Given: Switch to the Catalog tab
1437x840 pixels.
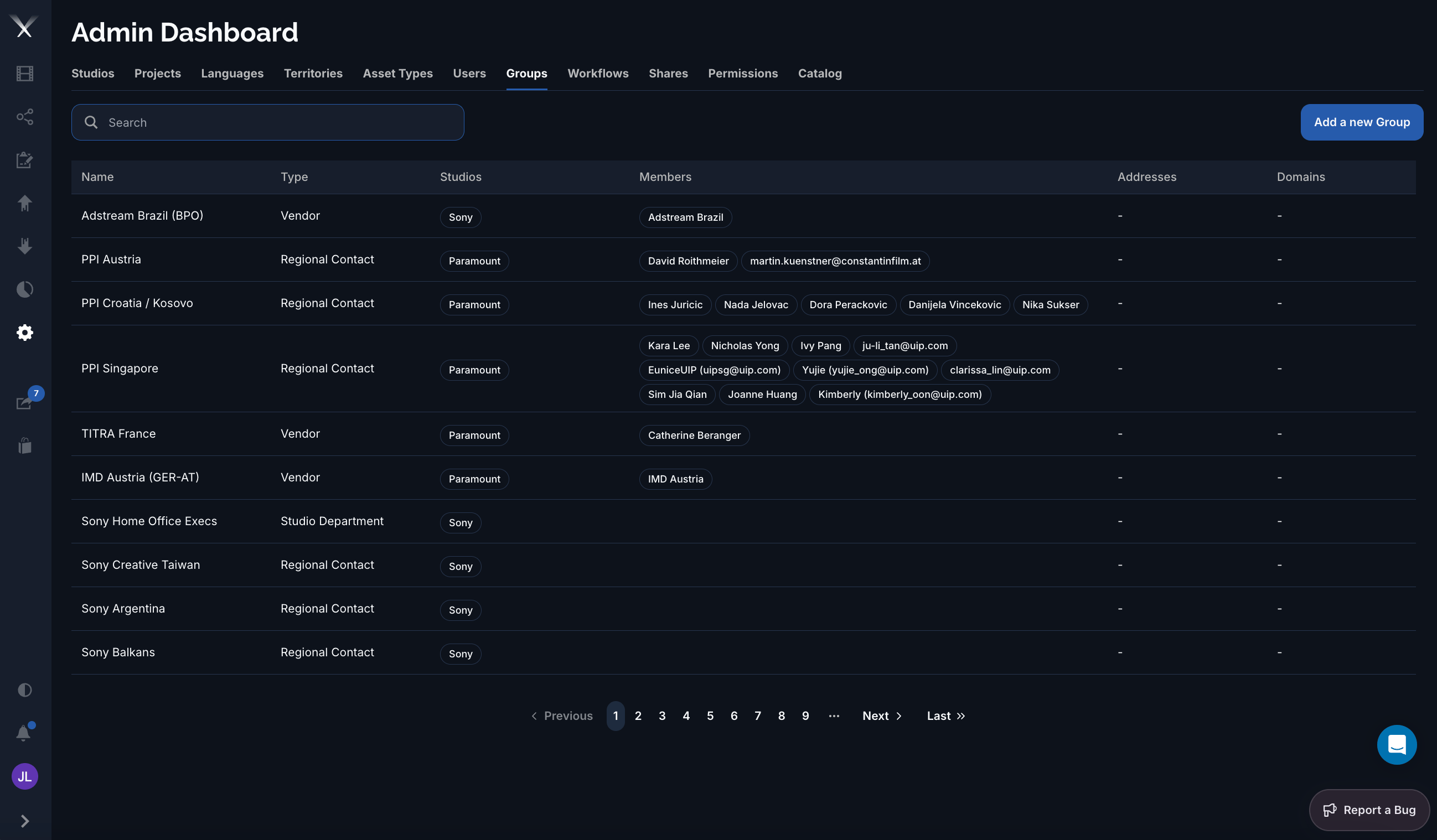Looking at the screenshot, I should click(819, 73).
